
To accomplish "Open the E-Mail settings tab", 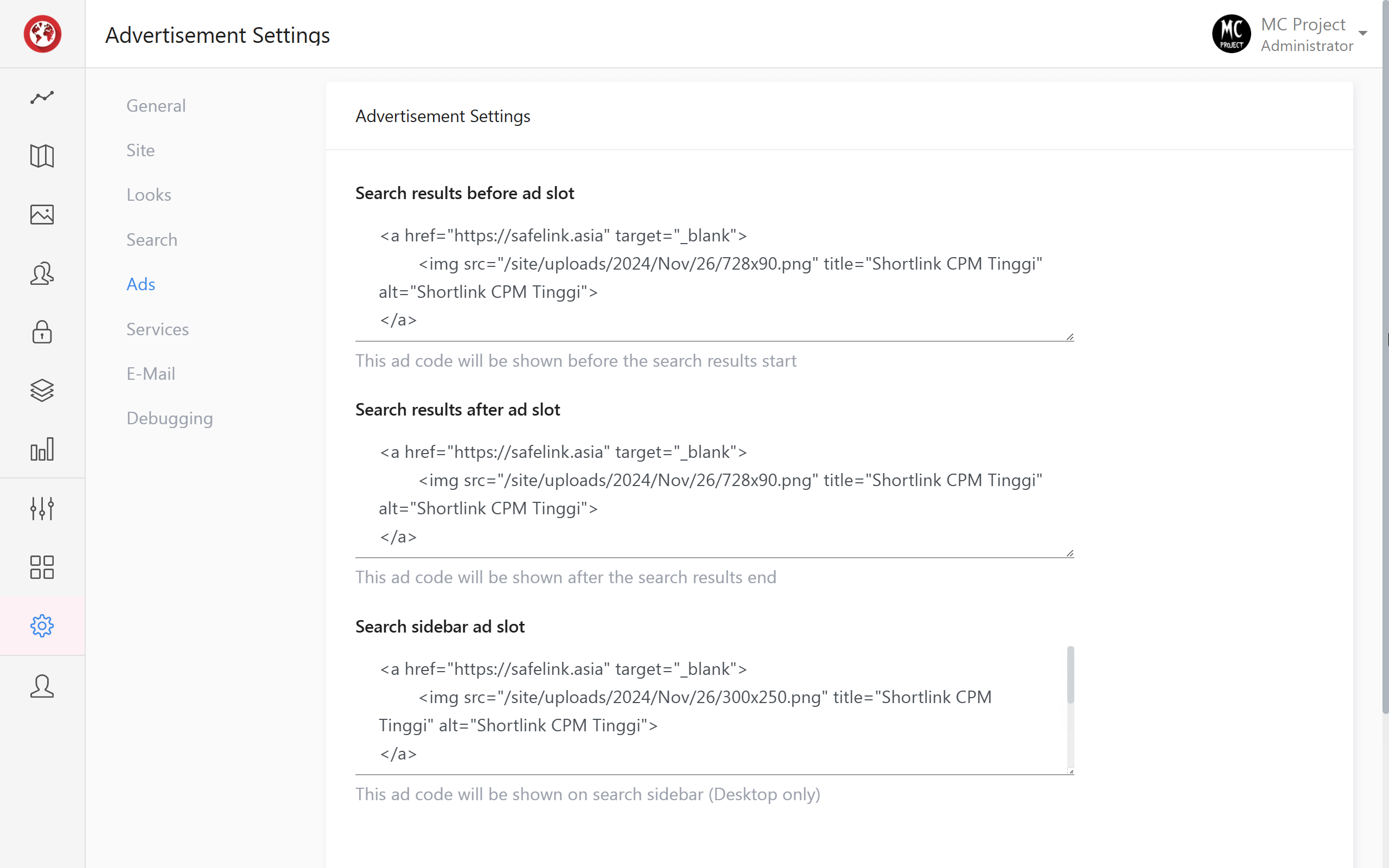I will (150, 374).
